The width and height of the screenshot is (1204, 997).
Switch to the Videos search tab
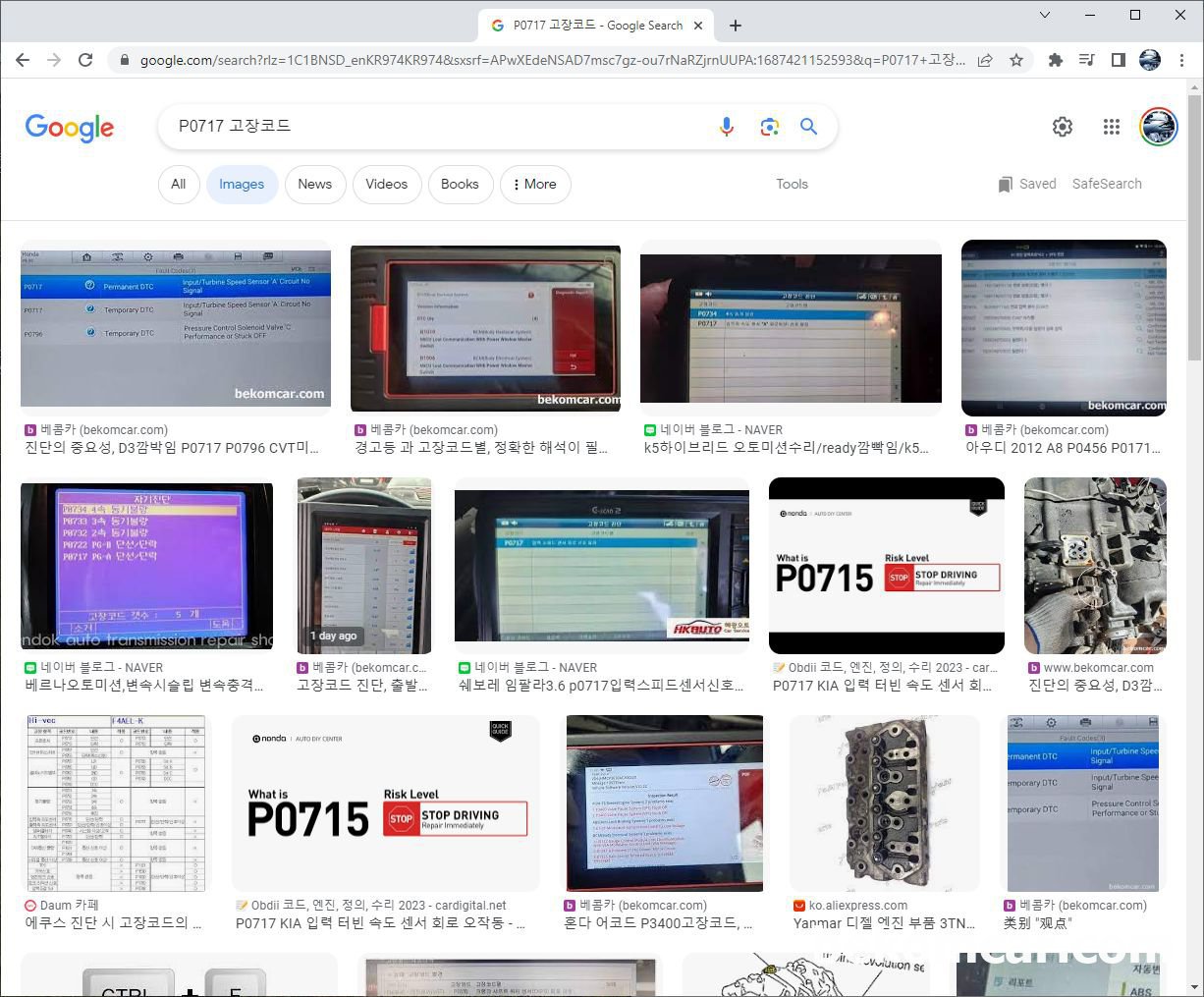tap(386, 184)
